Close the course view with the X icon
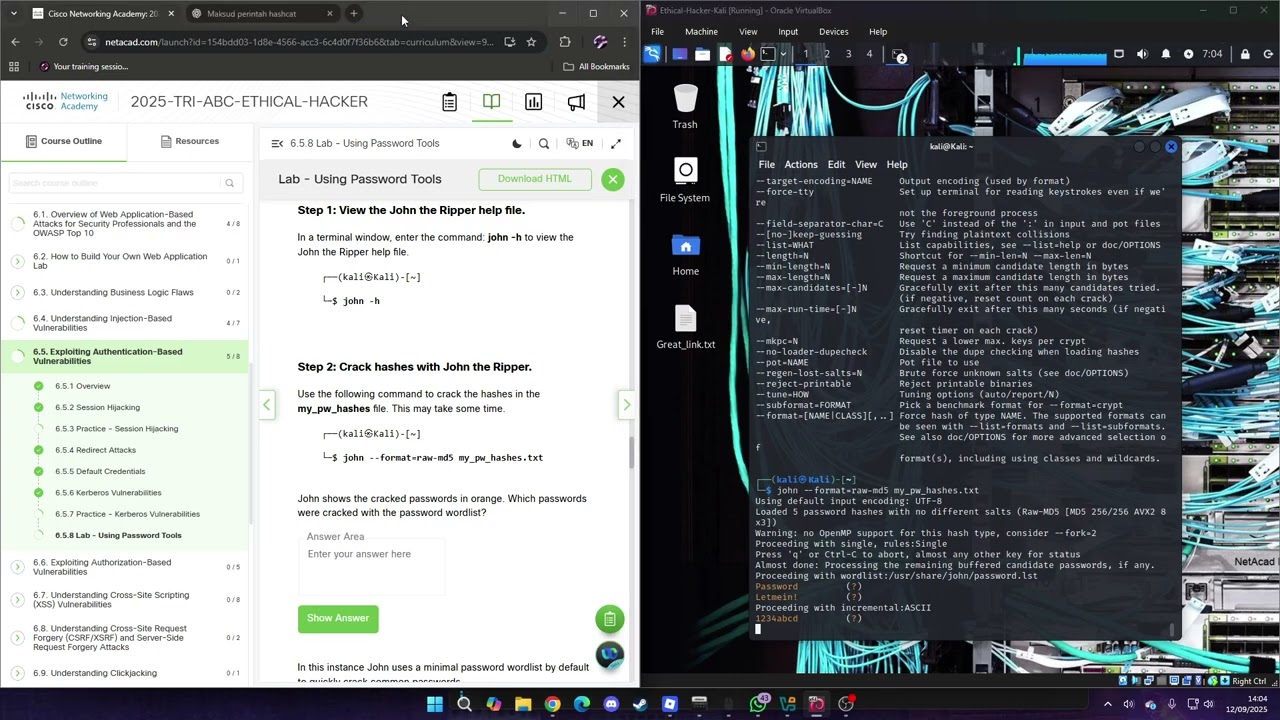 (618, 102)
